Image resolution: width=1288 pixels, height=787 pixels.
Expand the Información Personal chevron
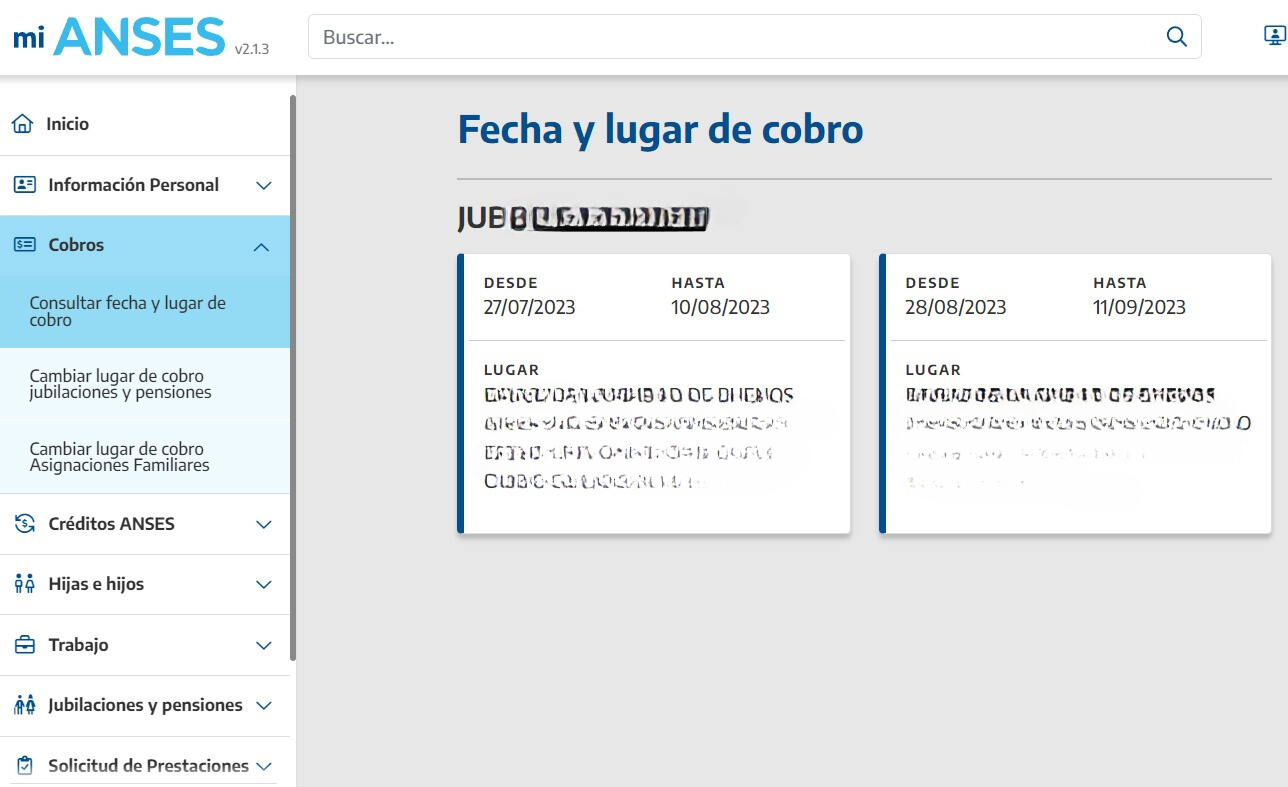tap(264, 186)
